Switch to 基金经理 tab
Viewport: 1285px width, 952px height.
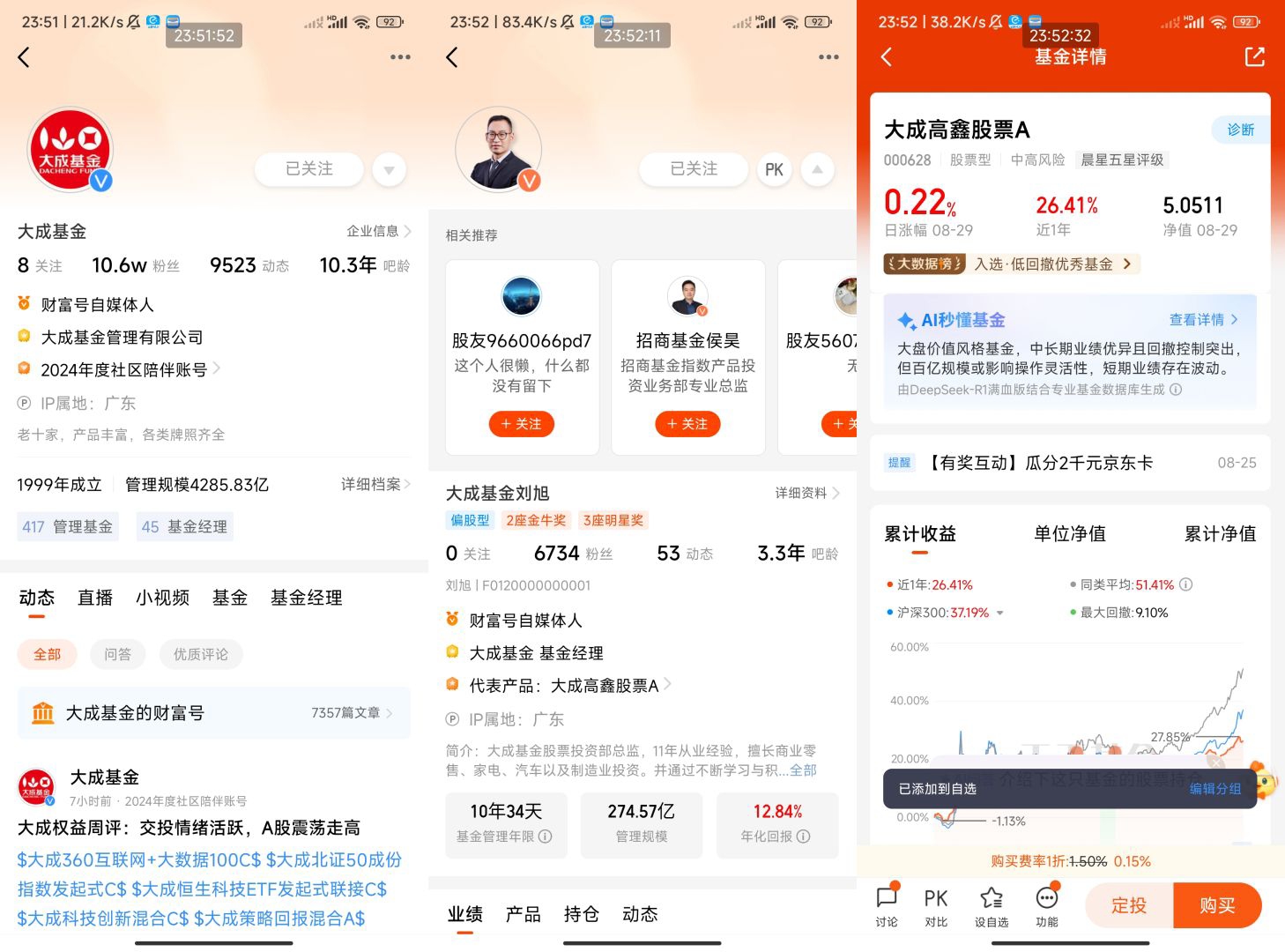coord(306,598)
